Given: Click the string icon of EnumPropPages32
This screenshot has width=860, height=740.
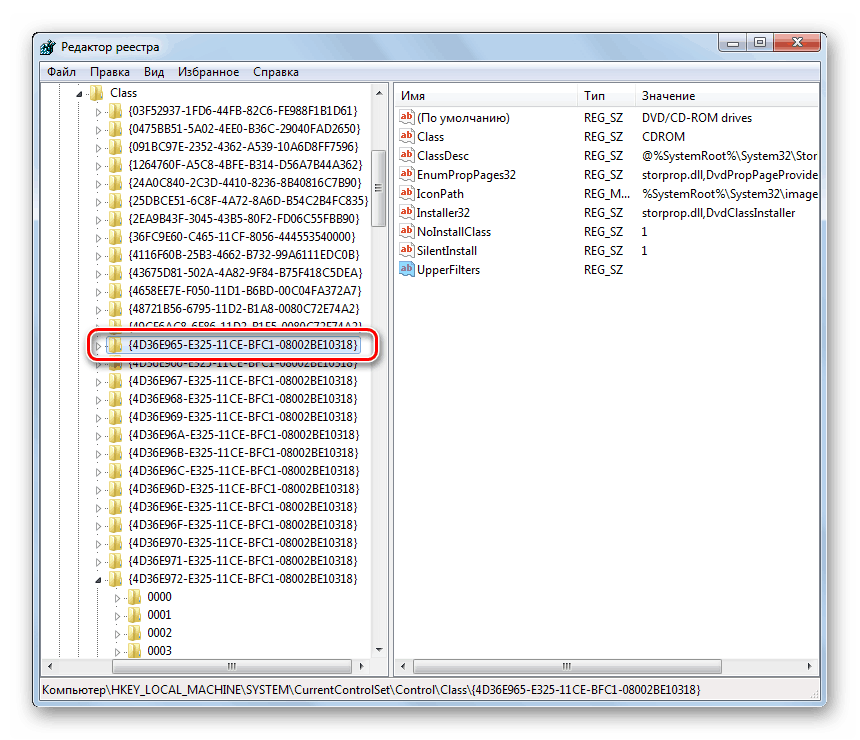Looking at the screenshot, I should tap(406, 174).
